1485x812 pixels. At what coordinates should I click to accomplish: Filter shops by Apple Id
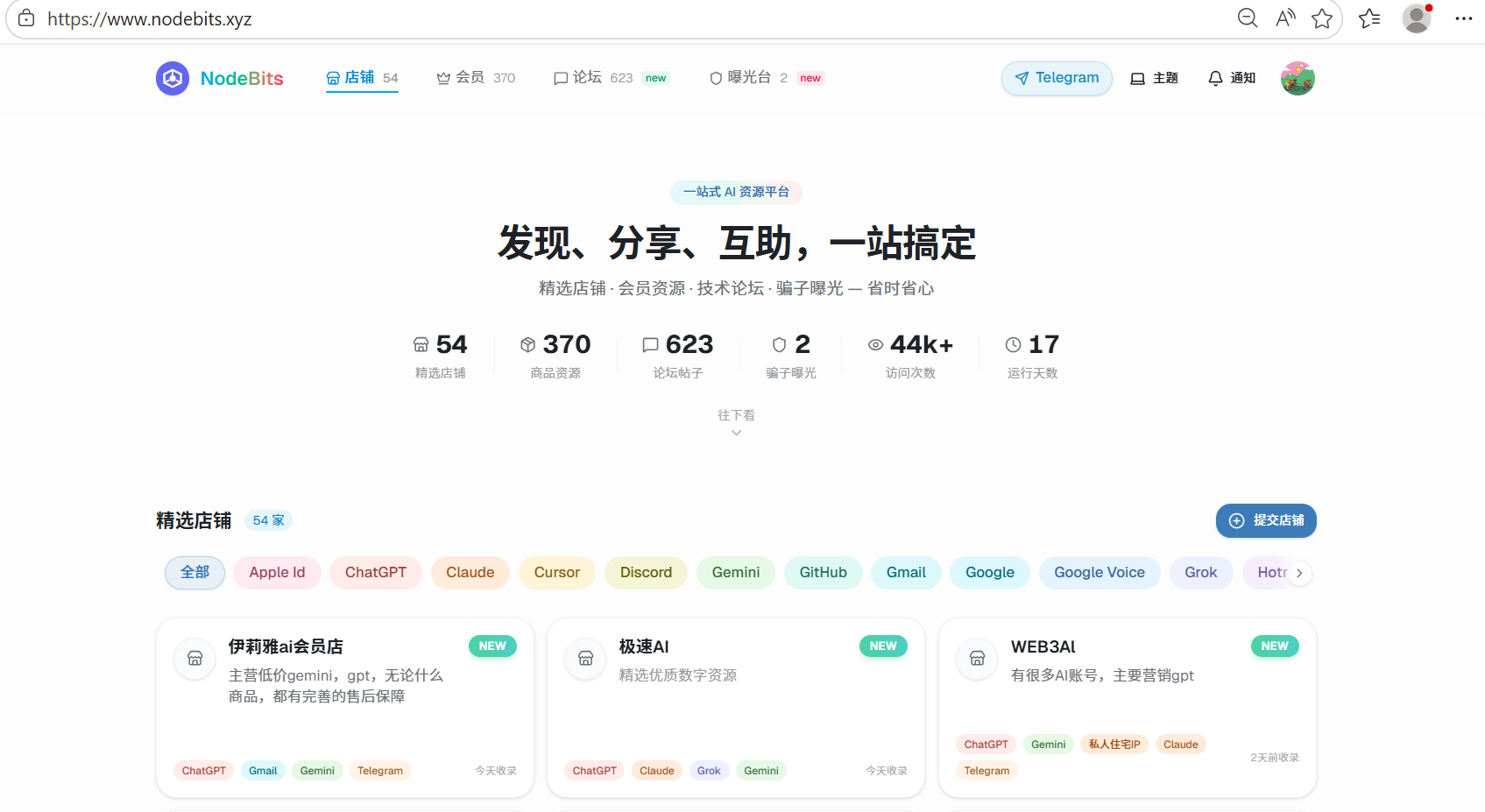277,572
